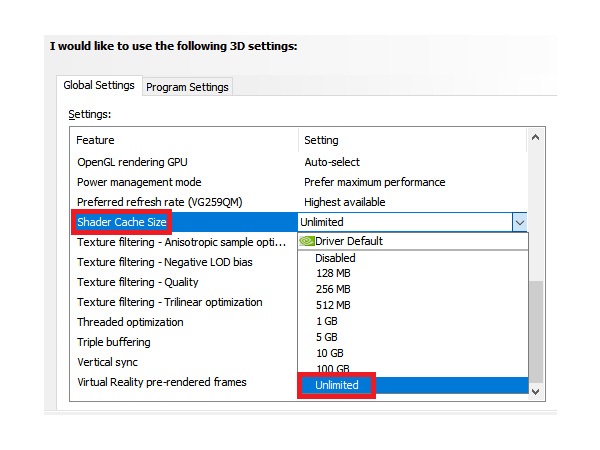600x450 pixels.
Task: Select the Global Settings tab
Action: (99, 86)
